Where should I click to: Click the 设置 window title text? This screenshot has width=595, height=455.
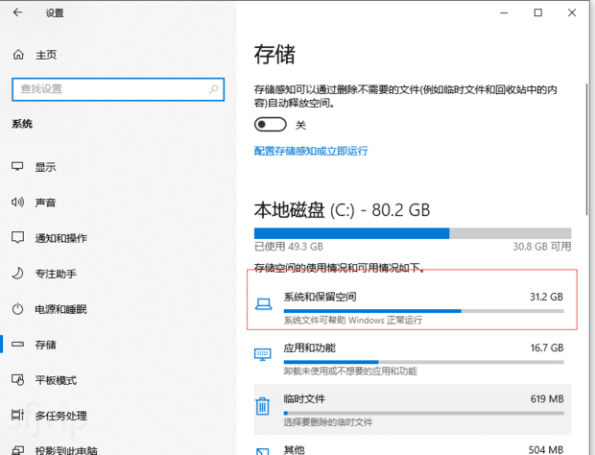(x=55, y=13)
